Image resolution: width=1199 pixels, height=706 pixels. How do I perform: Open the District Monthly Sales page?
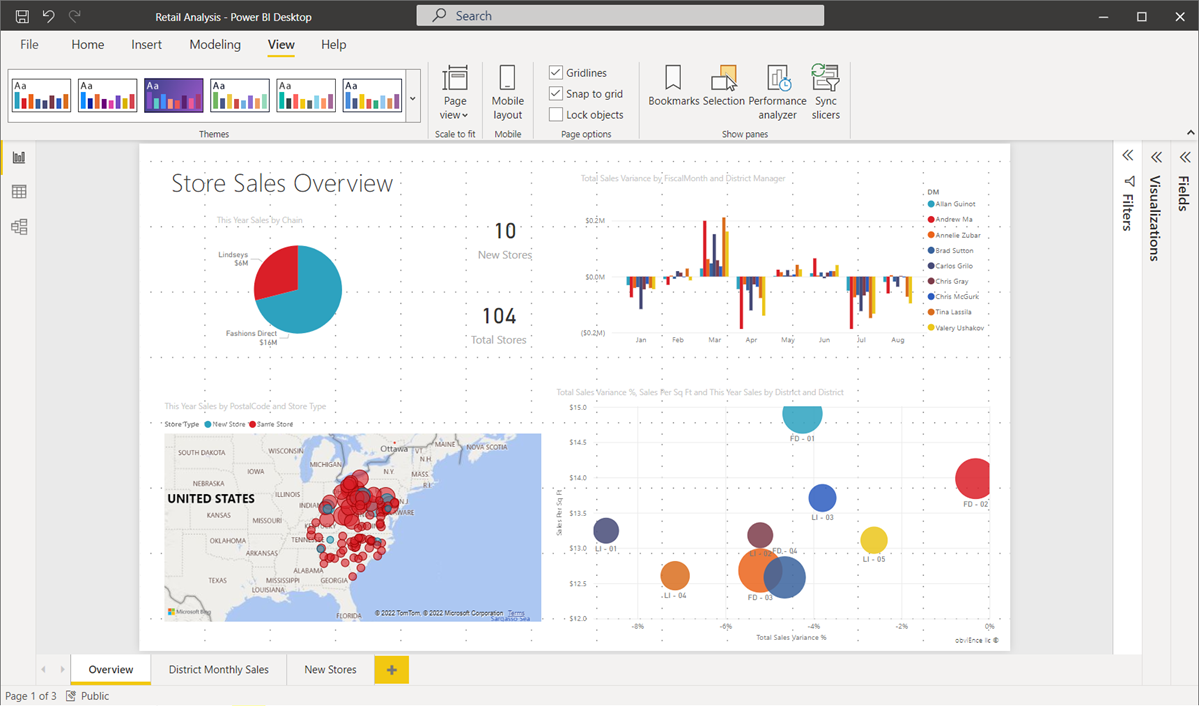coord(218,669)
